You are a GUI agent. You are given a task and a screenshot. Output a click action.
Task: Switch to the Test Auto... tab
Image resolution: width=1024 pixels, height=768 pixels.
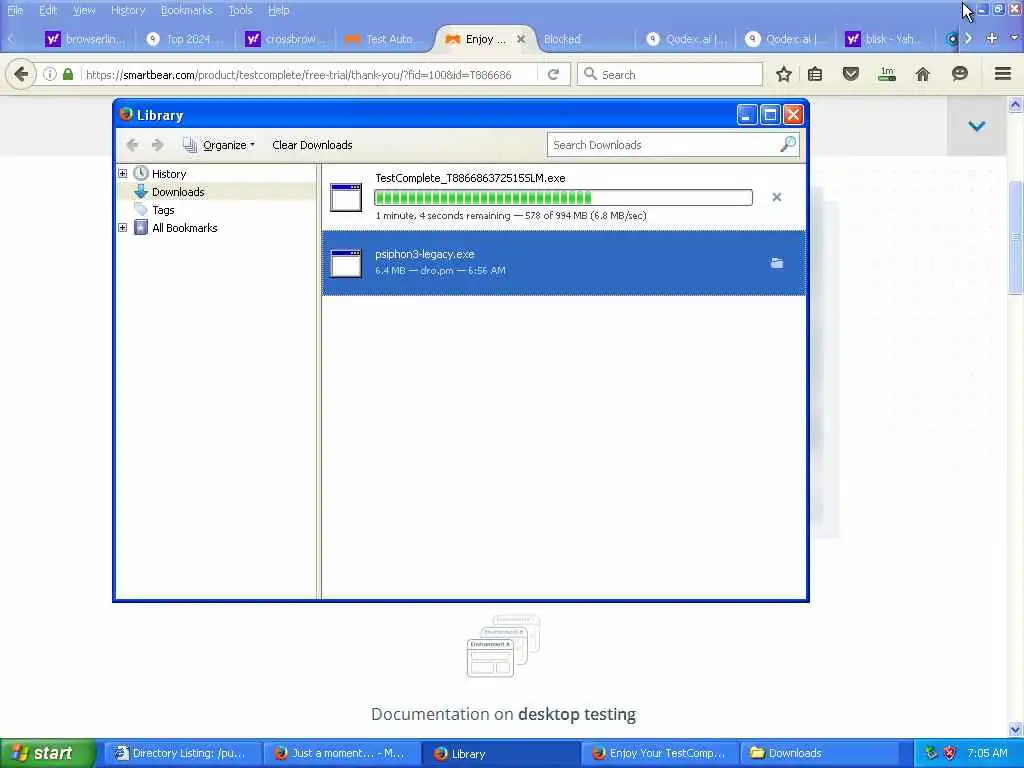(x=384, y=39)
